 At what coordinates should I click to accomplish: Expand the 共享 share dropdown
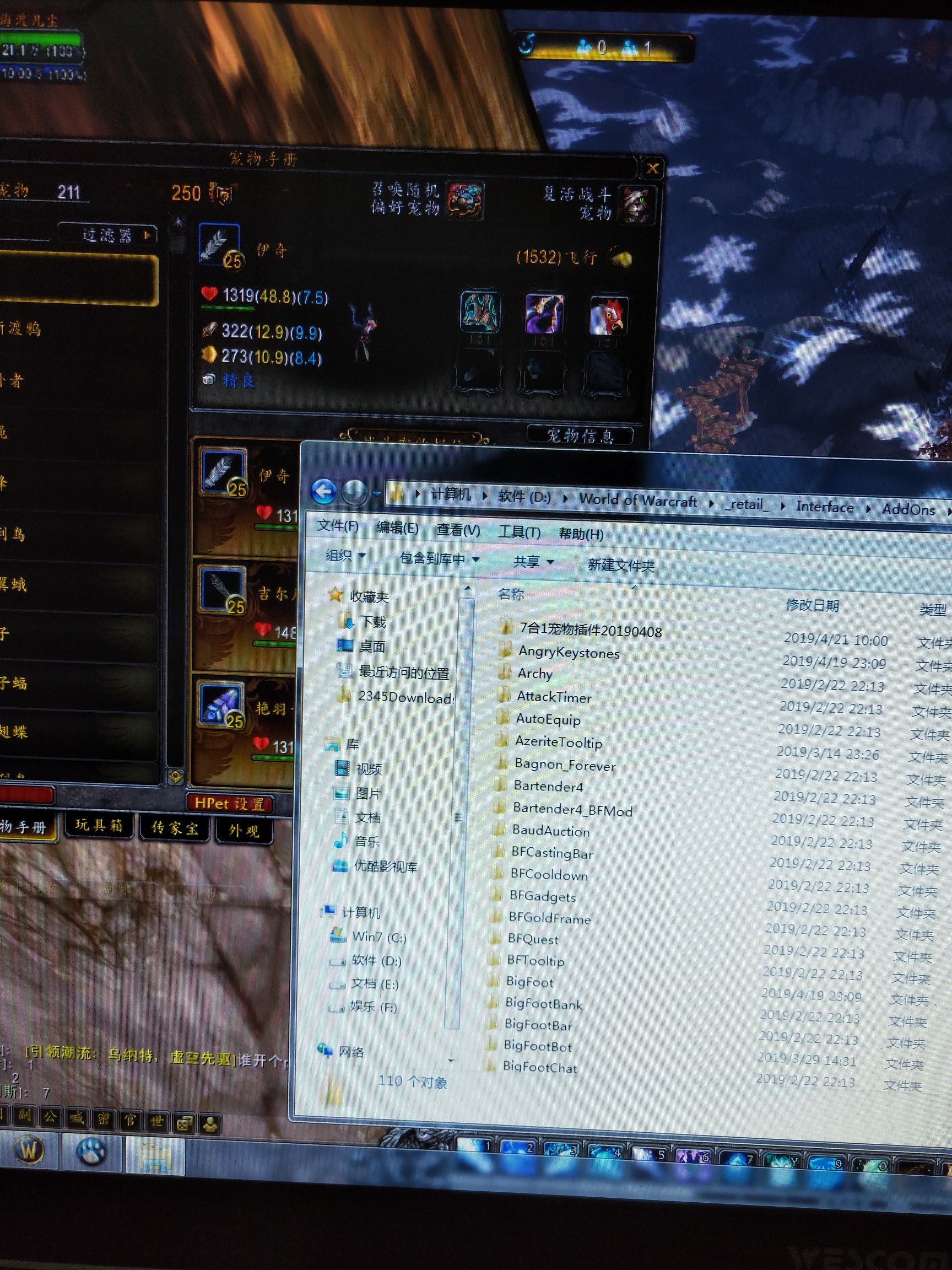[x=533, y=562]
